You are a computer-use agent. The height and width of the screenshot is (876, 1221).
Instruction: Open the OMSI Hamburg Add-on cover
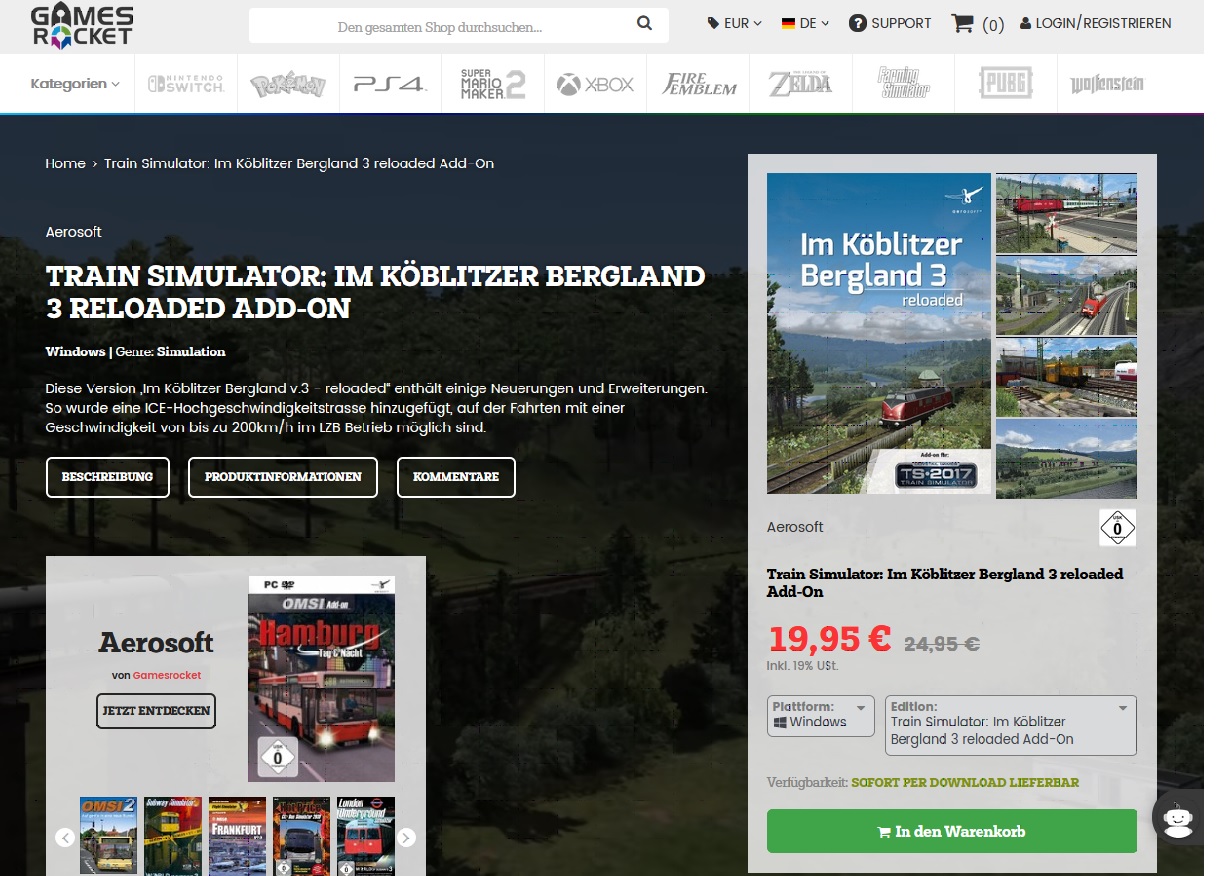[321, 679]
